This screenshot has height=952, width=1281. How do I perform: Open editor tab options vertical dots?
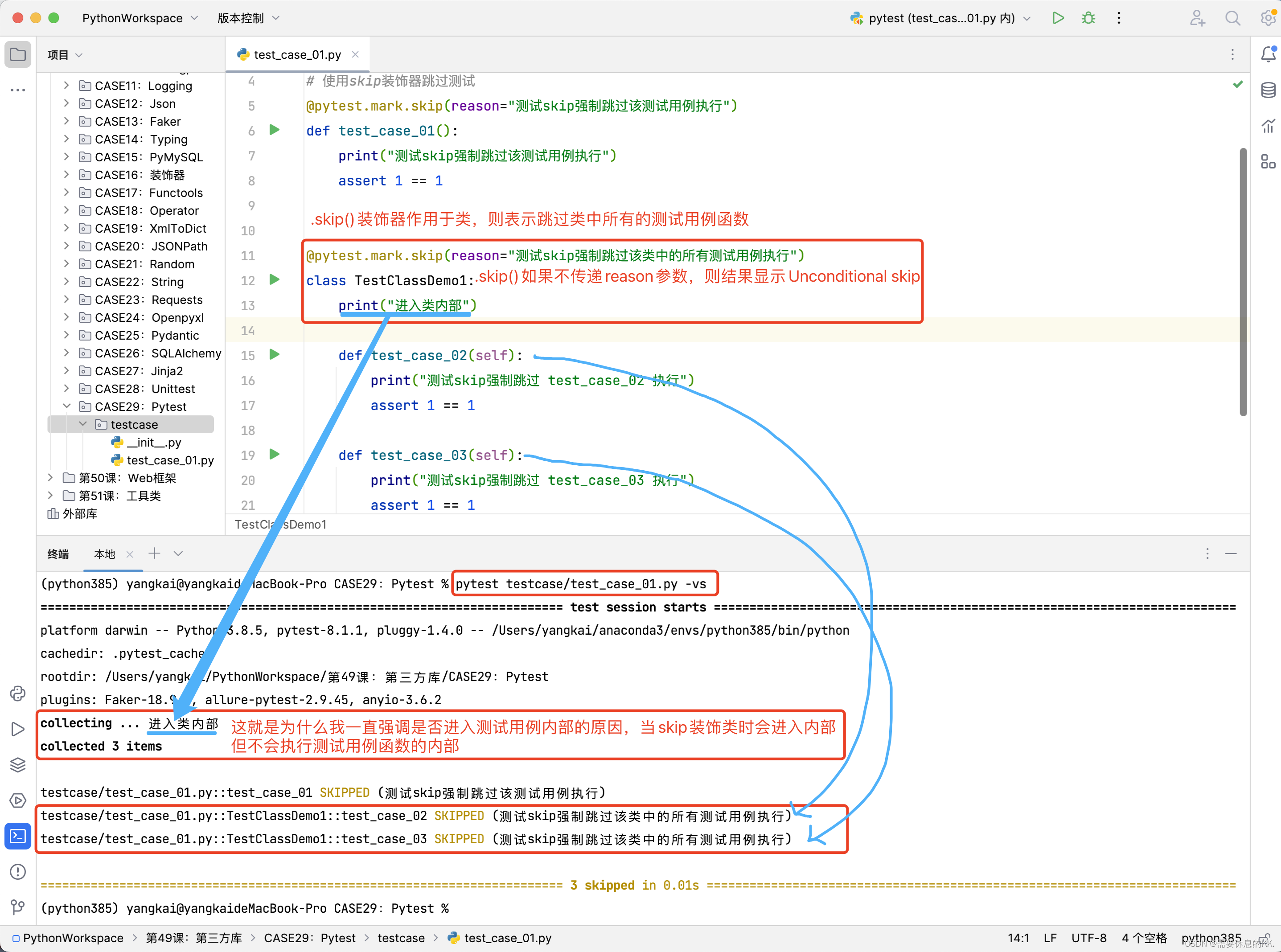(1232, 55)
